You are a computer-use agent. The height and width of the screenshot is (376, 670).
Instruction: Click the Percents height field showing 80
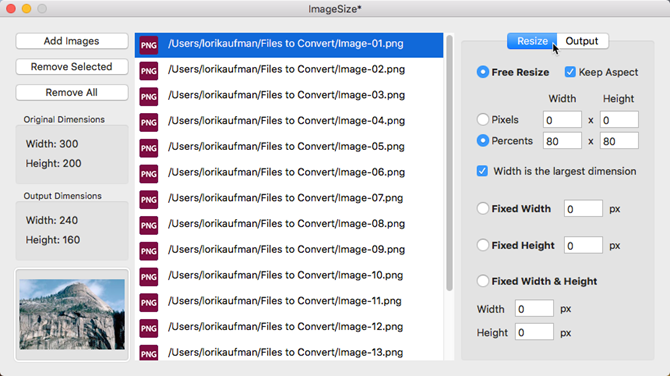(619, 141)
